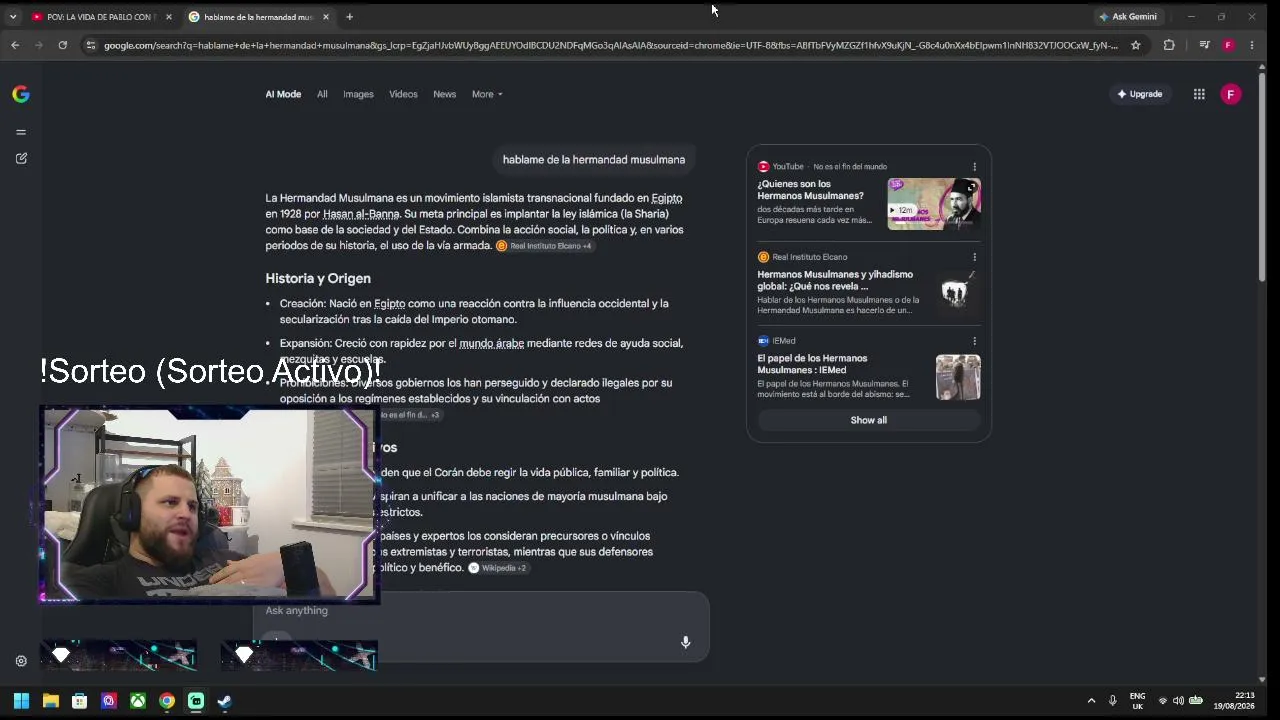Switch to the Images tab
Screen dimensions: 1280x720
click(358, 94)
